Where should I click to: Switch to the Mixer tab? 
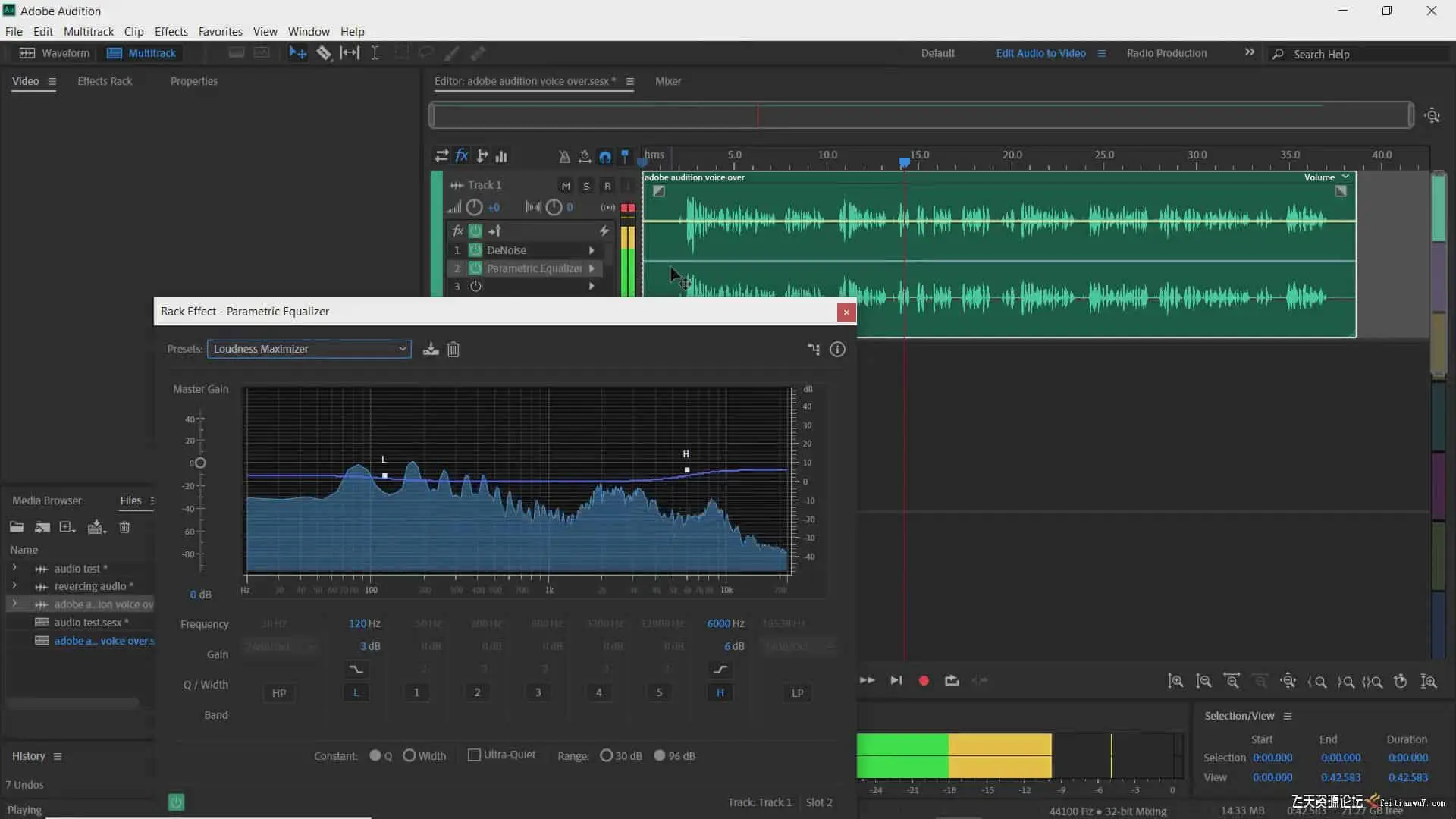[667, 81]
